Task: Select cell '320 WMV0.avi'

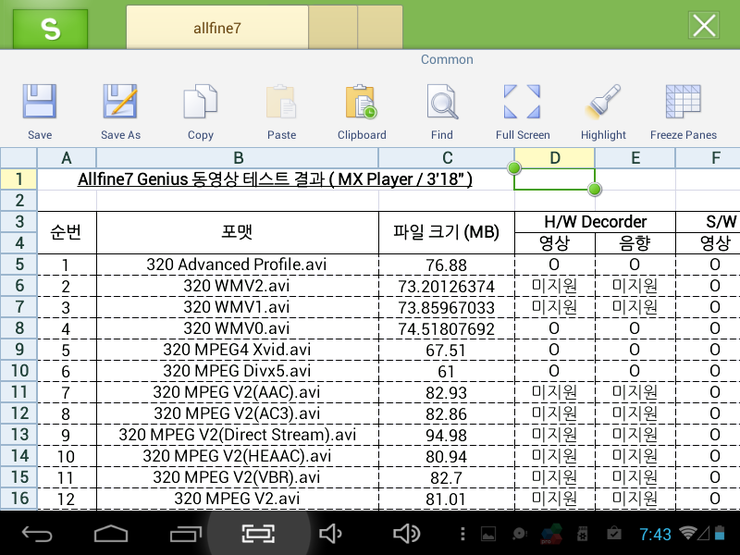Action: 237,328
